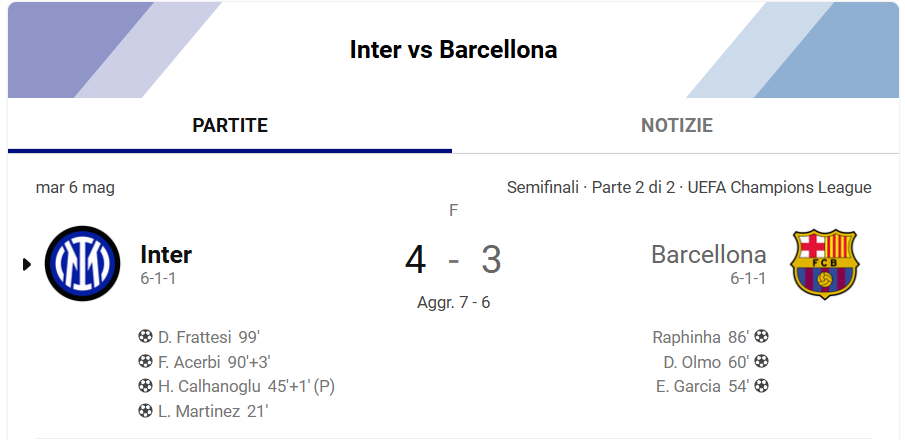Switch to the NOTIZIE tab
Screen dimensions: 905x440
676,125
